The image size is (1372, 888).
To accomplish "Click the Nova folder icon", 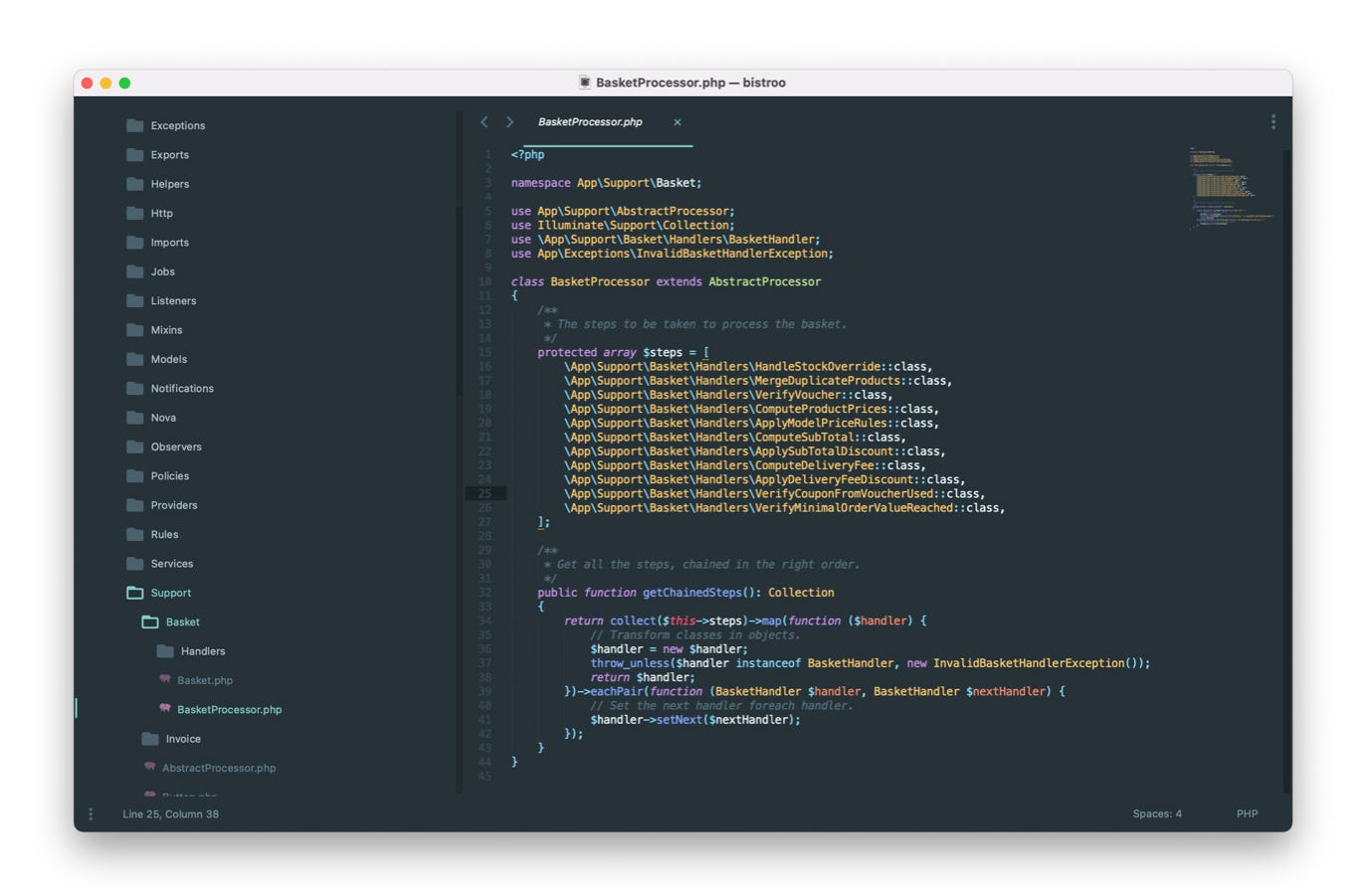I will (x=135, y=418).
